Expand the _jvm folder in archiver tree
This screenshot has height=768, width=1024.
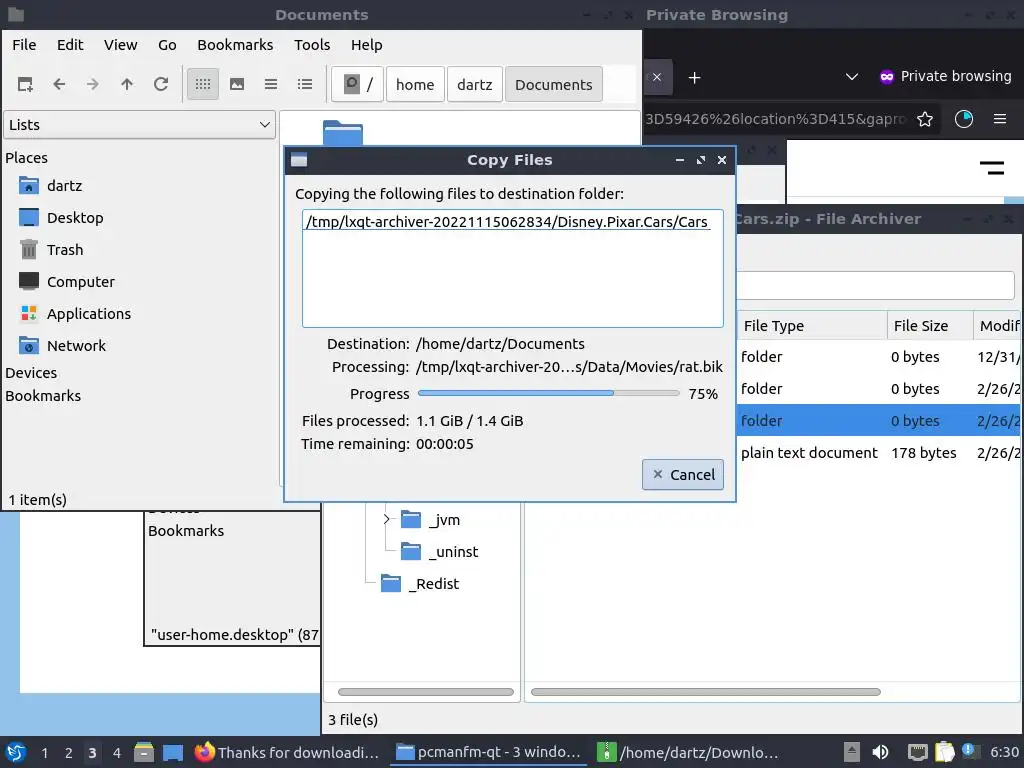[x=387, y=519]
